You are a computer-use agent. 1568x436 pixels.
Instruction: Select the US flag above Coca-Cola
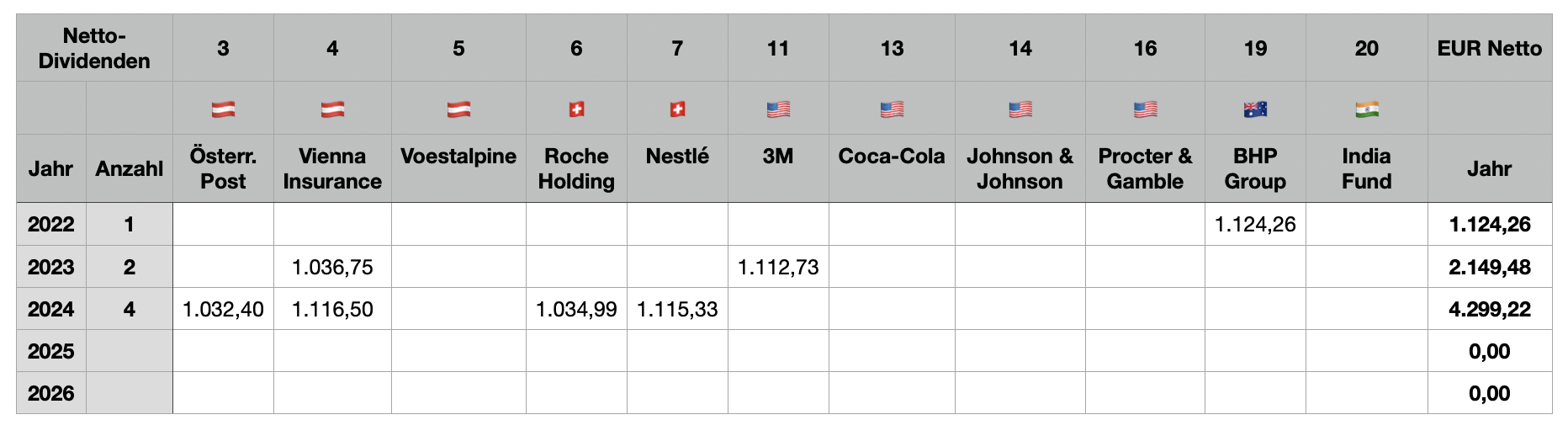[892, 109]
